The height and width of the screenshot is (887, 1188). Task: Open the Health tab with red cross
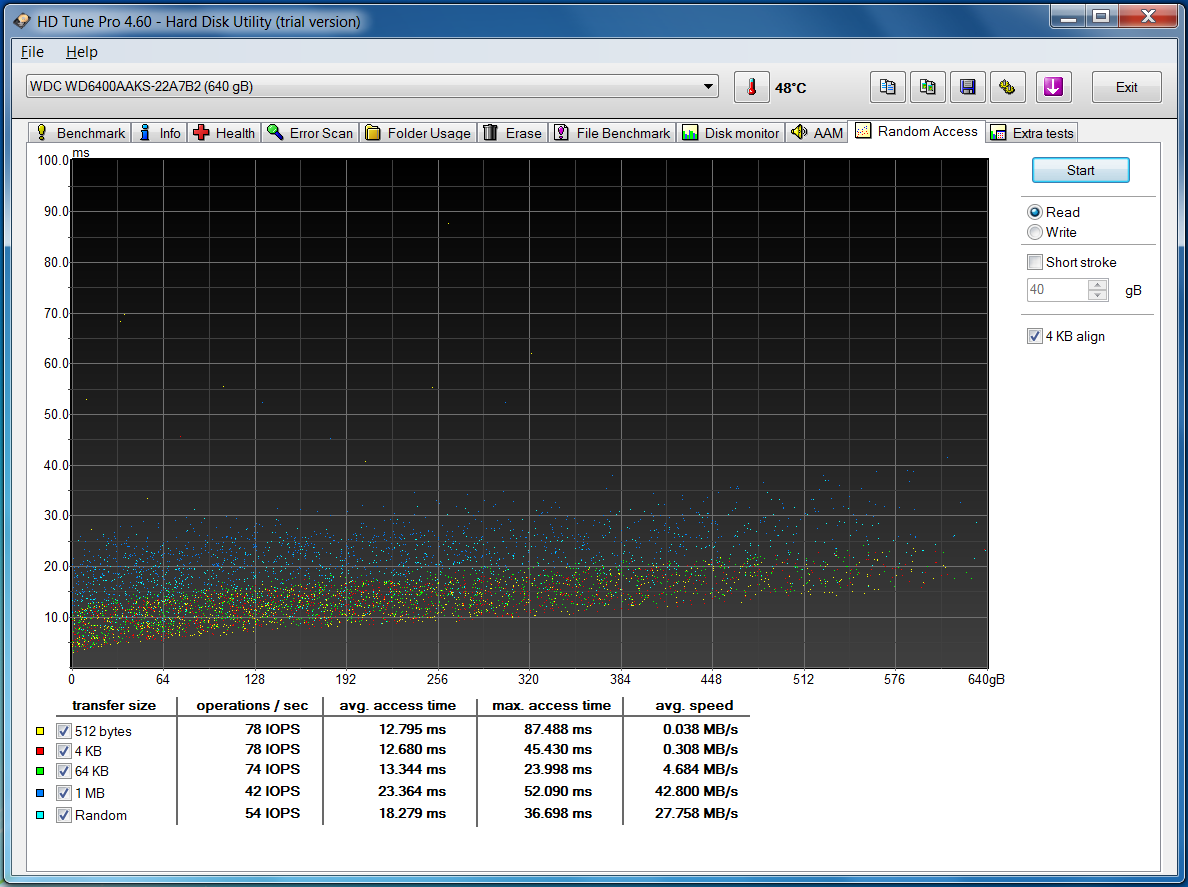(x=224, y=133)
